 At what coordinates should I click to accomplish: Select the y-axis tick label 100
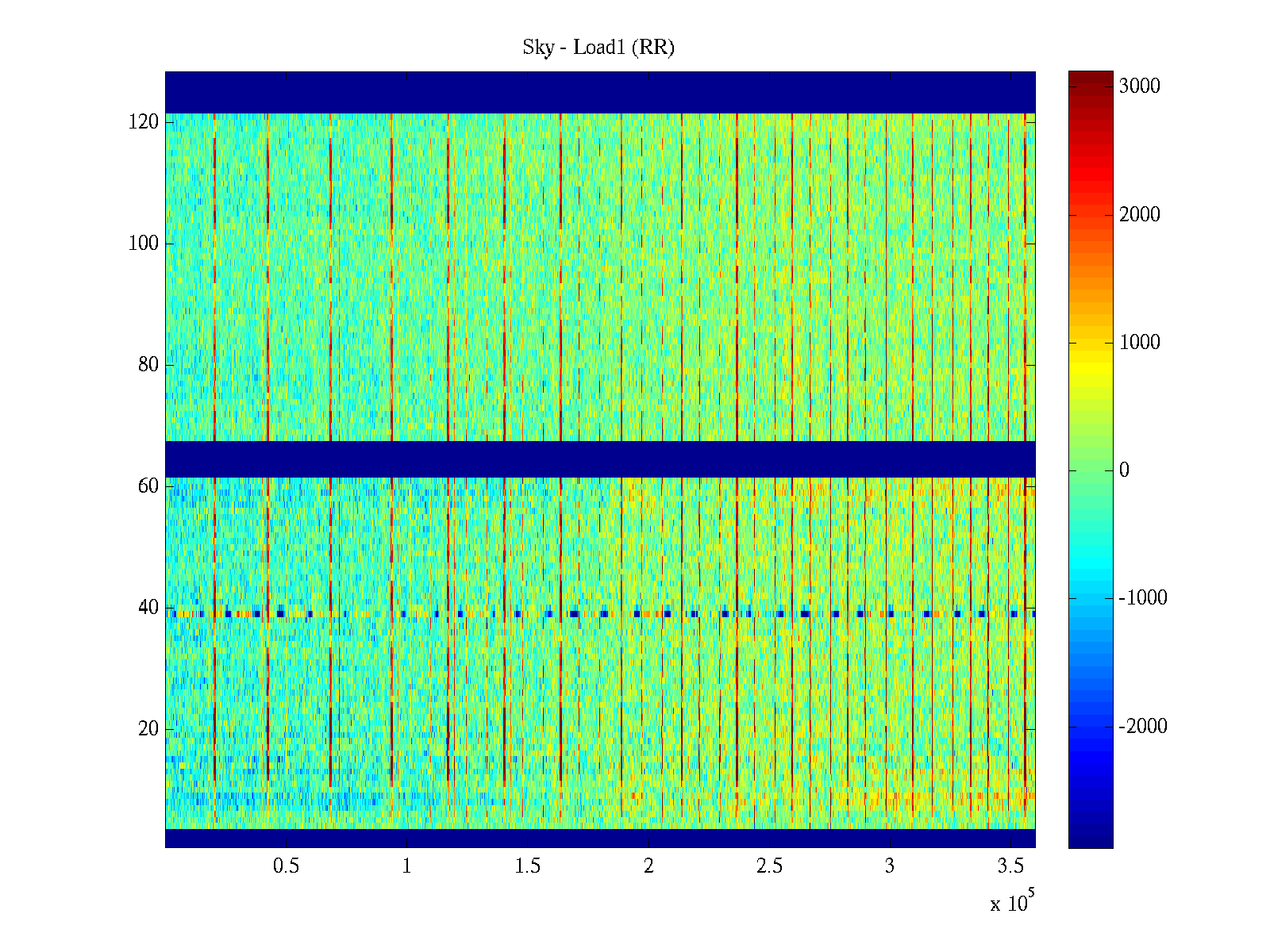point(144,244)
